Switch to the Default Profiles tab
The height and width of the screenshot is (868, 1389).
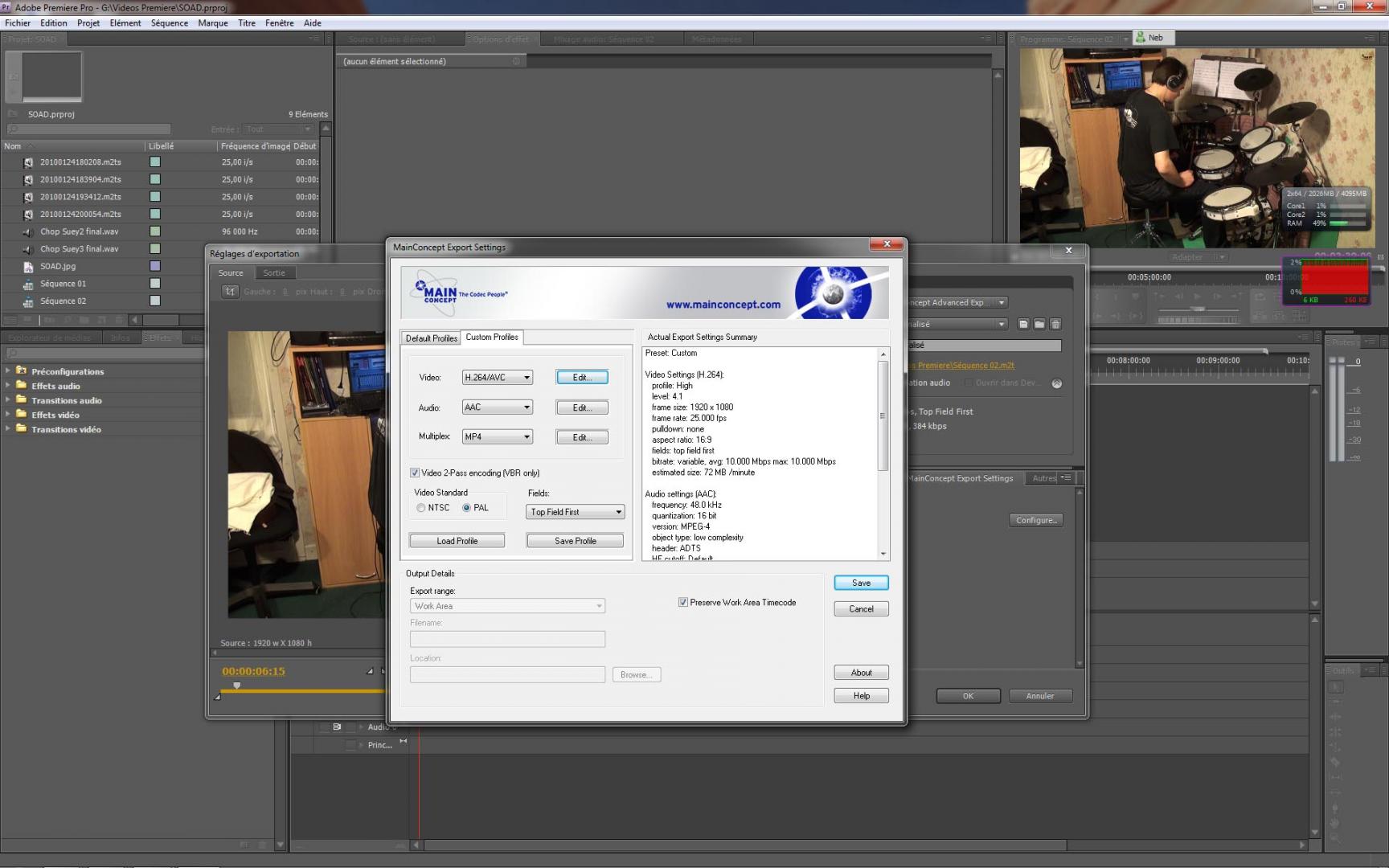pyautogui.click(x=432, y=338)
